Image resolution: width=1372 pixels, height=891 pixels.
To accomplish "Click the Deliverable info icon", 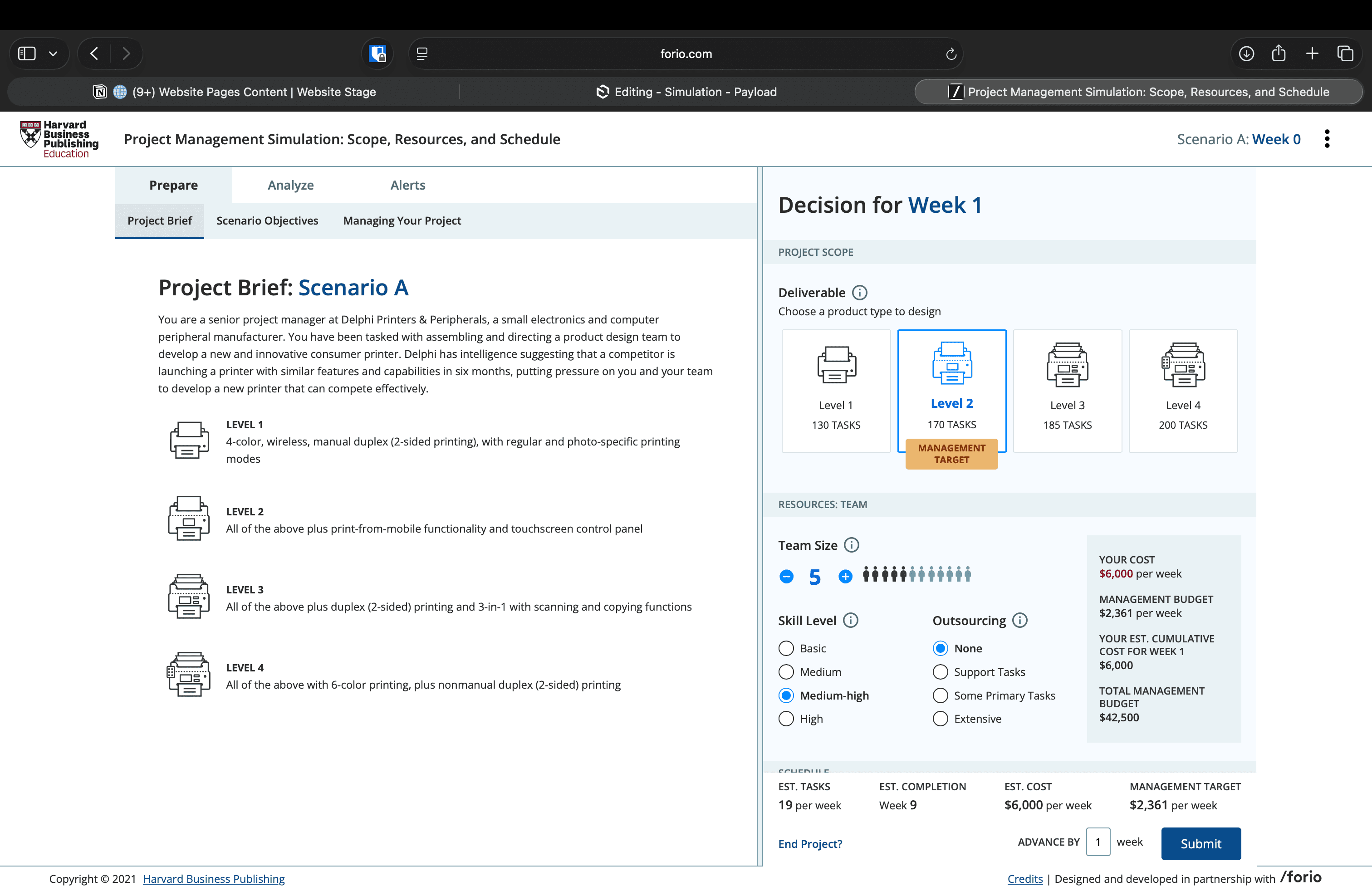I will pos(859,293).
